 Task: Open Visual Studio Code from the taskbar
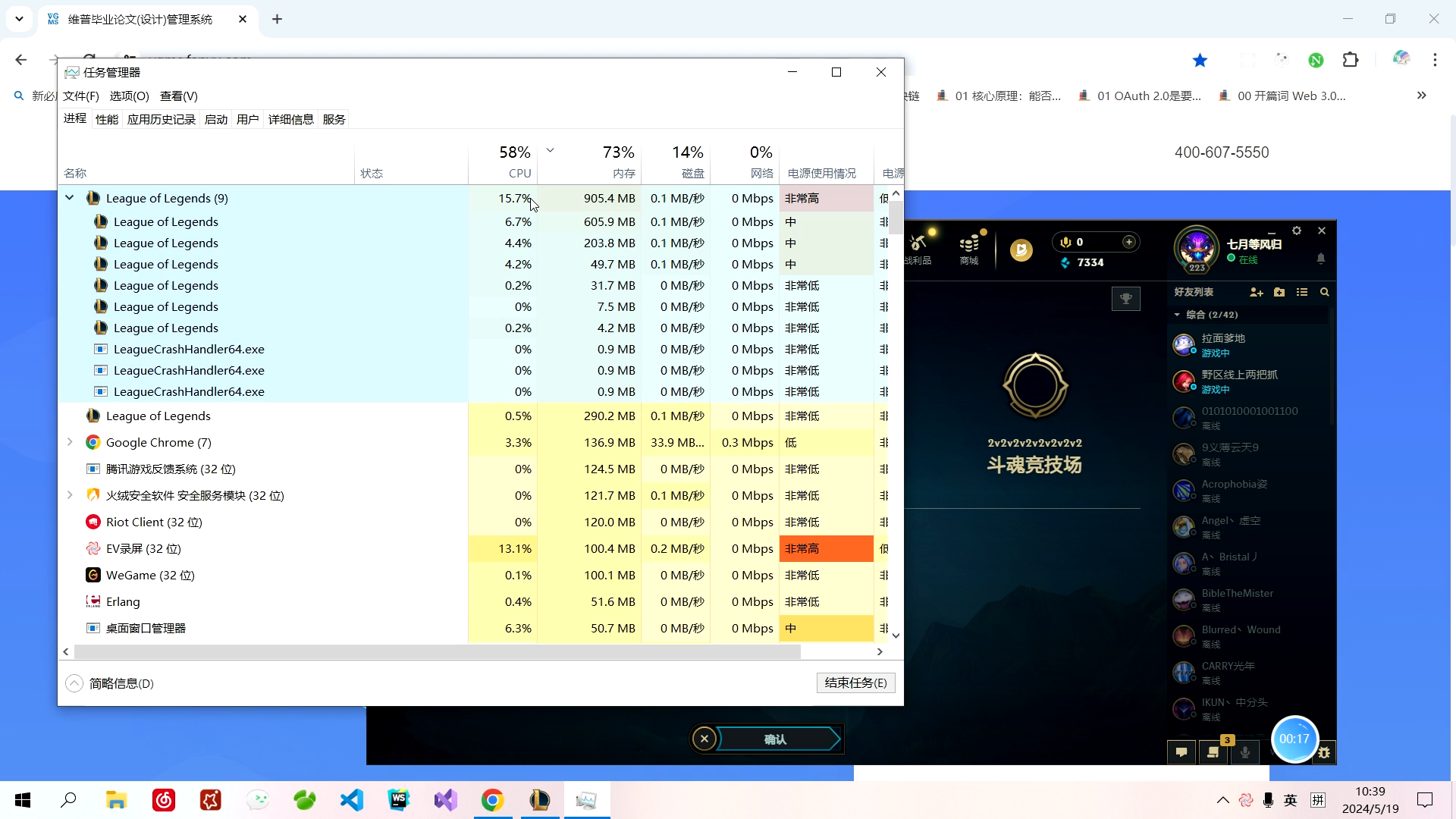coord(352,800)
